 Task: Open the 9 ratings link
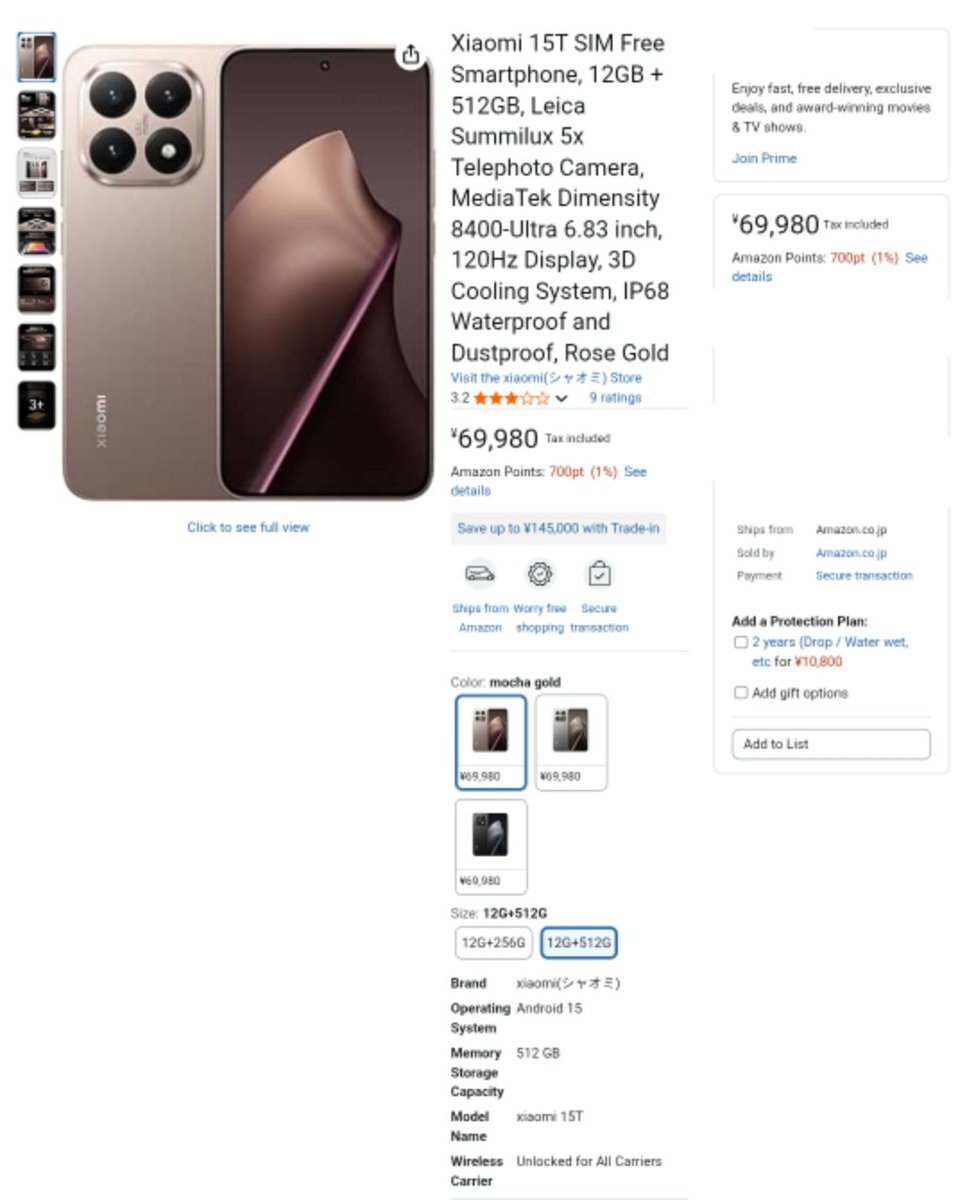615,398
